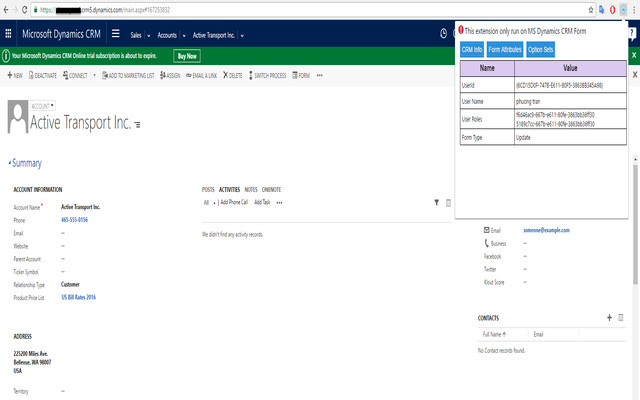Expand the Accounts navigation dropdown
The image size is (640, 400).
coord(184,36)
